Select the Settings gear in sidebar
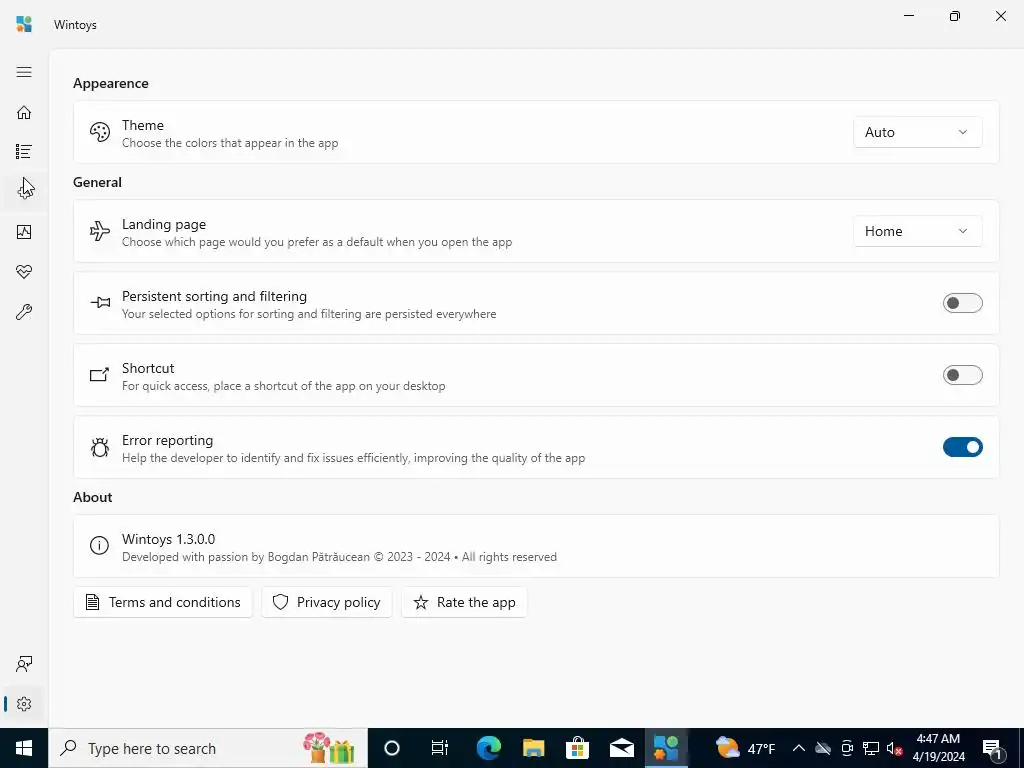Image resolution: width=1024 pixels, height=768 pixels. 24,704
